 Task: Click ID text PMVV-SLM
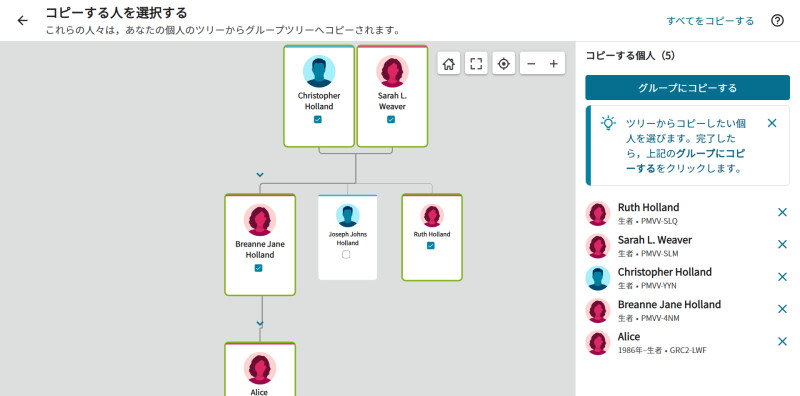point(659,254)
